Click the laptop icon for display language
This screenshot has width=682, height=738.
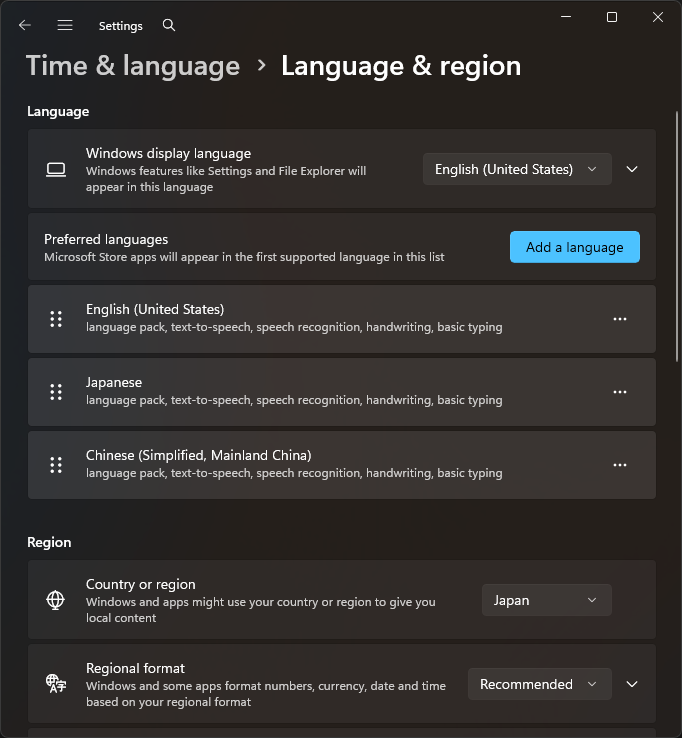click(56, 169)
